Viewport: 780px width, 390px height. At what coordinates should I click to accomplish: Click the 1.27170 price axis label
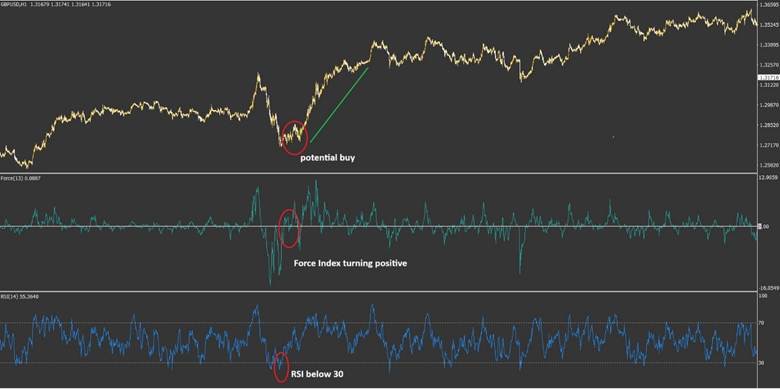point(770,145)
